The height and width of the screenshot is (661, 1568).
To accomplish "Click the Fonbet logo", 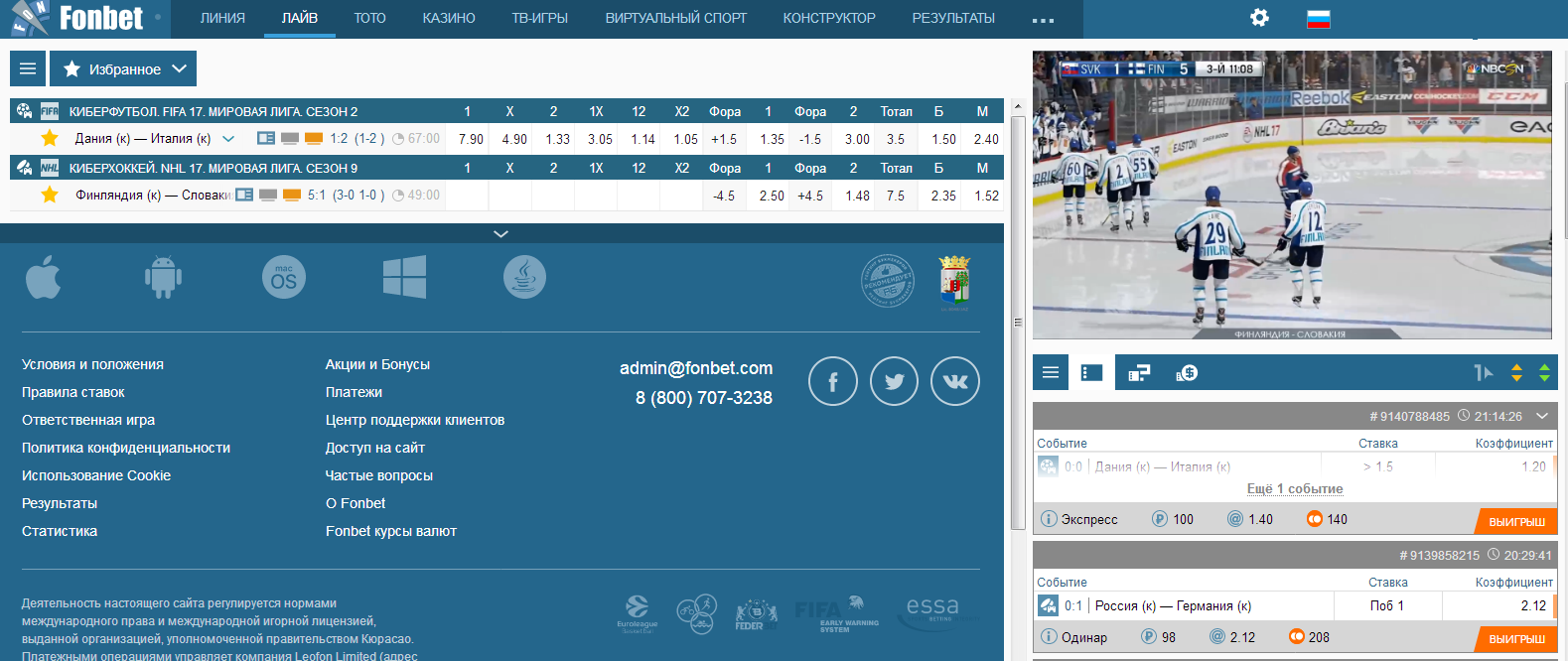I will pos(76,18).
